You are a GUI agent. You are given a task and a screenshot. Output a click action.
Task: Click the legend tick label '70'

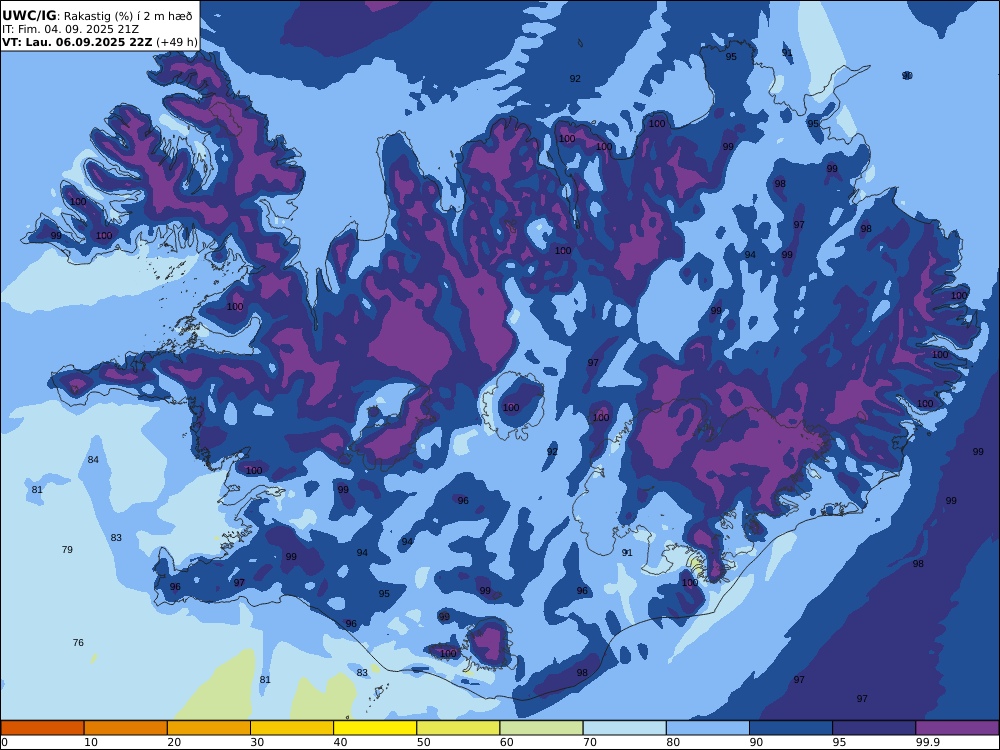pyautogui.click(x=590, y=742)
